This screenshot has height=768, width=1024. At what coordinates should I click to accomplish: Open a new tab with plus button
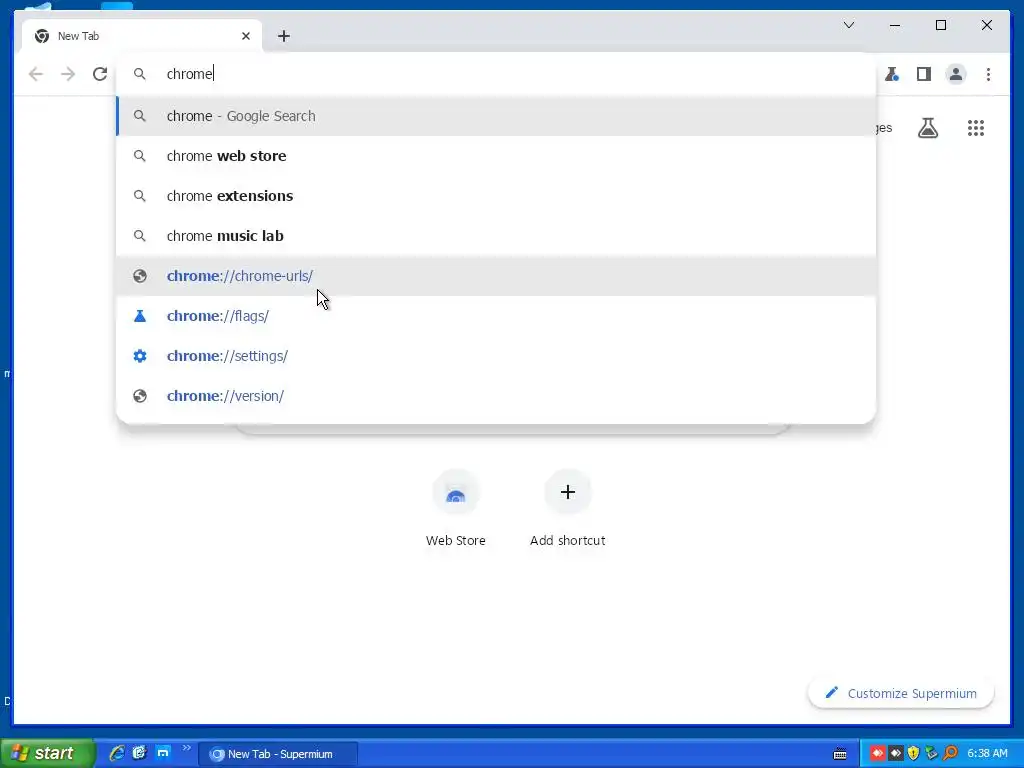click(283, 36)
